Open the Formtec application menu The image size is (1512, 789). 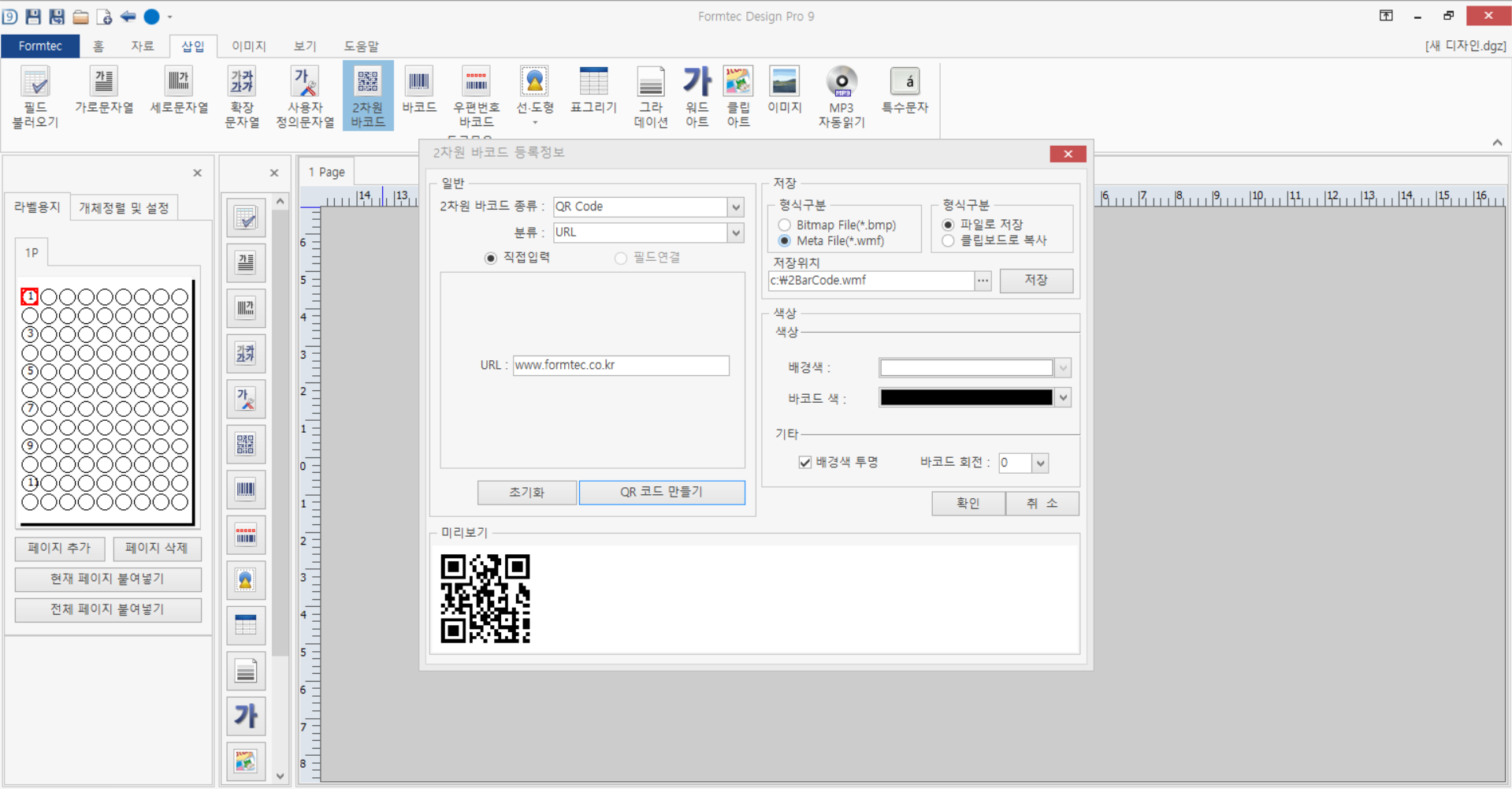(40, 46)
